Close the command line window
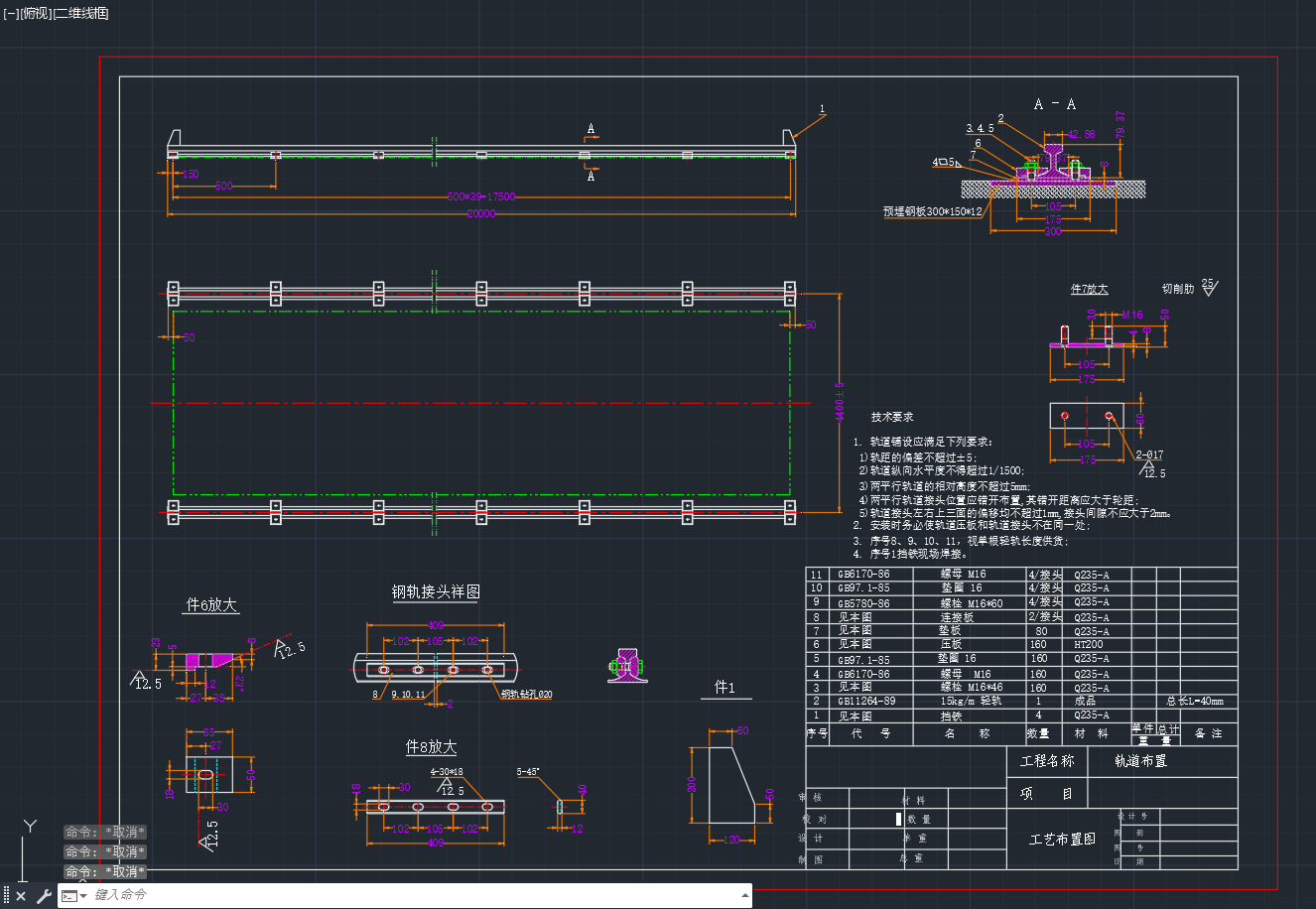The width and height of the screenshot is (1316, 909). [21, 896]
